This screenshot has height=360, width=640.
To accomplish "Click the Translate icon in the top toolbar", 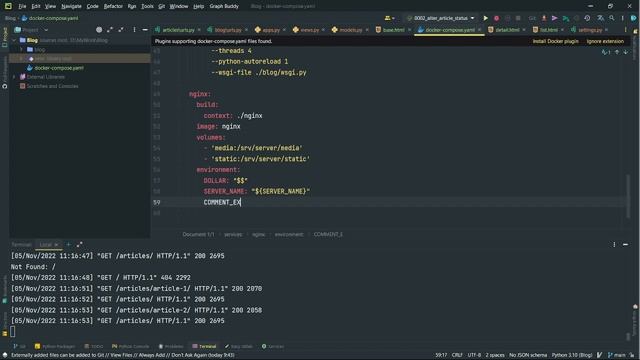I will point(600,18).
